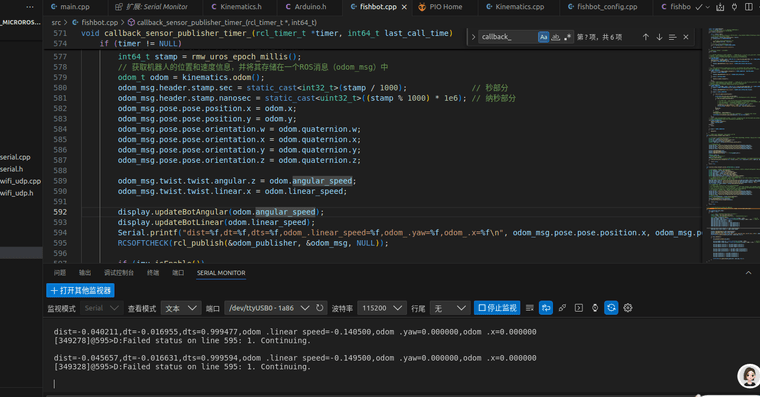The image size is (760, 397).
Task: Open the /dev/ttyUSB0 port dropdown
Action: pos(268,308)
